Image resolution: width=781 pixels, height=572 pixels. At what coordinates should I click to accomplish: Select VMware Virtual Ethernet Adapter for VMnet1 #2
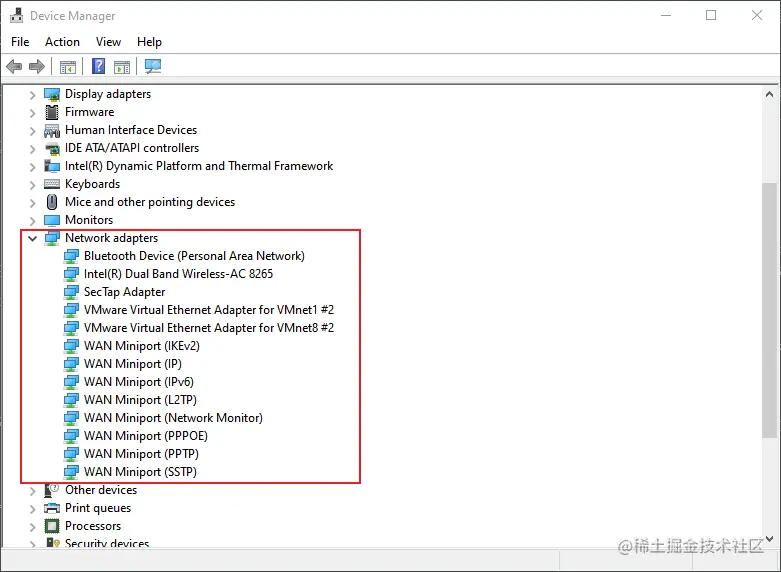pyautogui.click(x=209, y=310)
